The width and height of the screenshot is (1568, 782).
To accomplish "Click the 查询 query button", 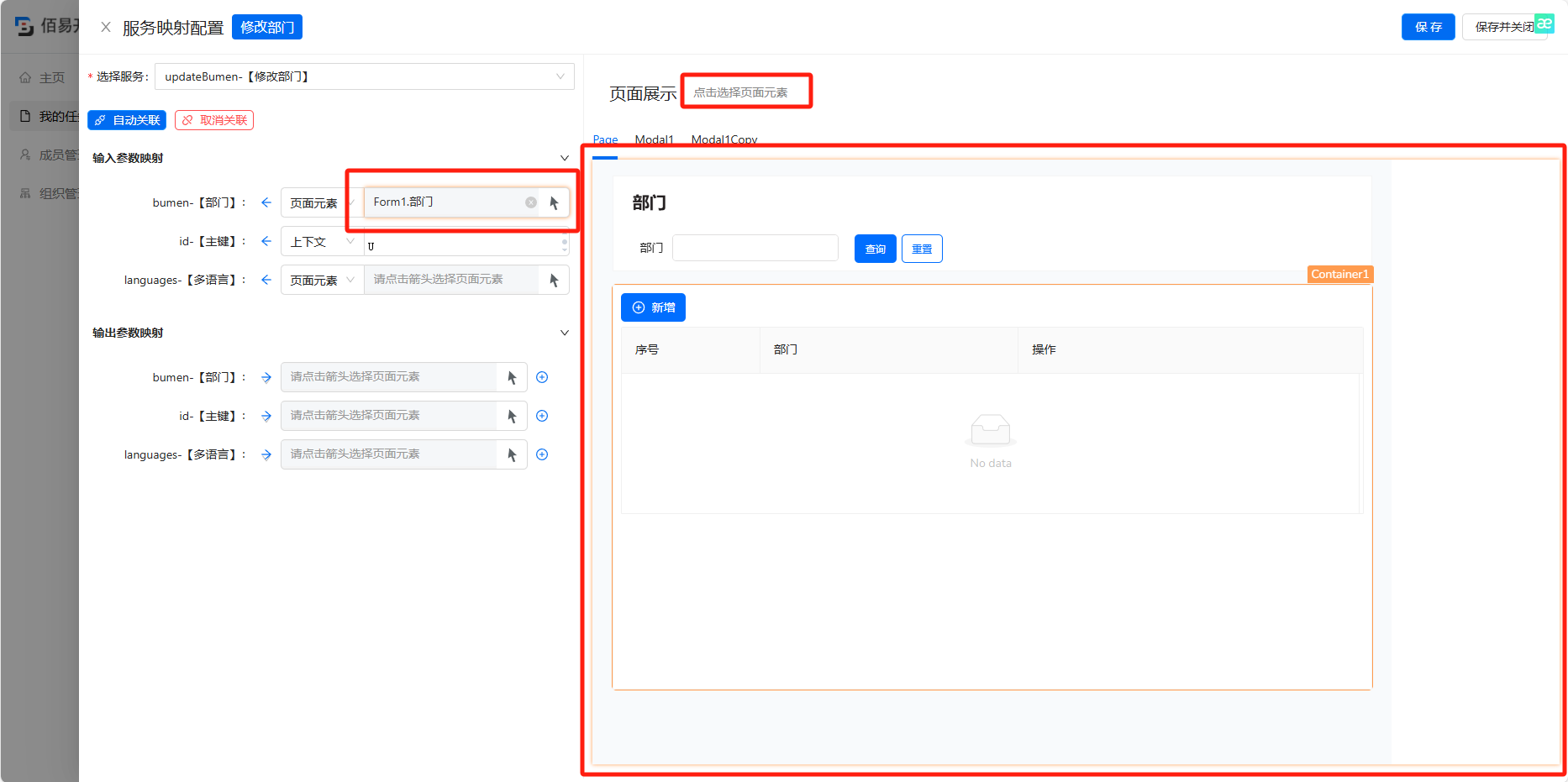I will click(x=876, y=249).
